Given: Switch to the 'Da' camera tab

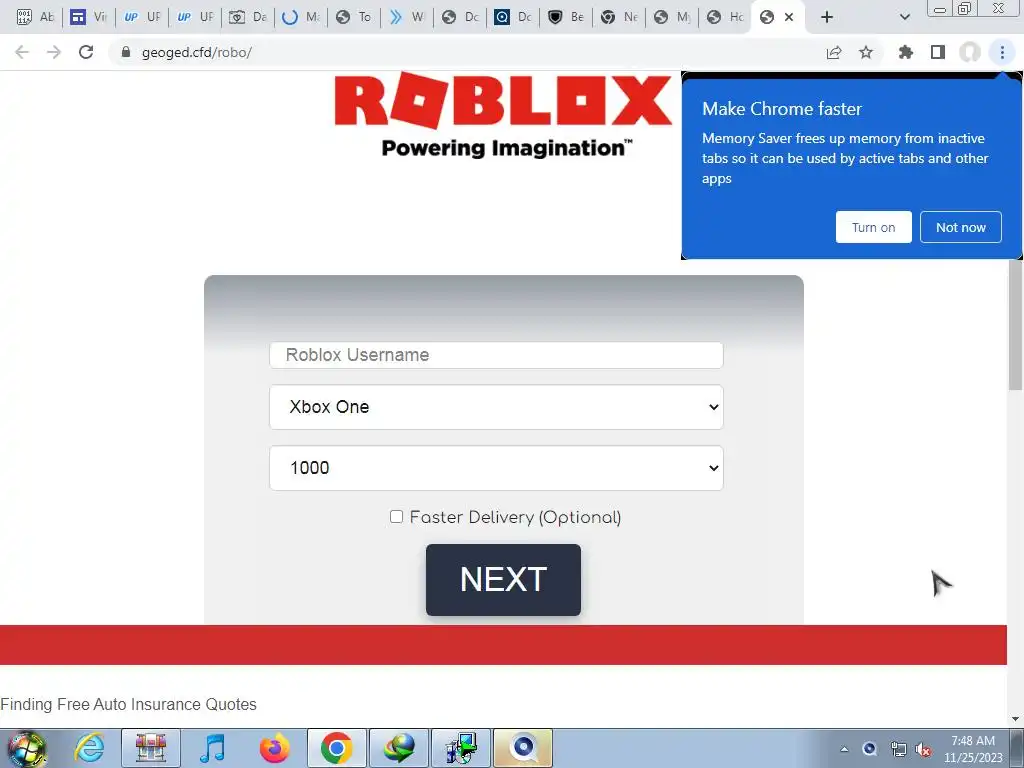Looking at the screenshot, I should [248, 17].
